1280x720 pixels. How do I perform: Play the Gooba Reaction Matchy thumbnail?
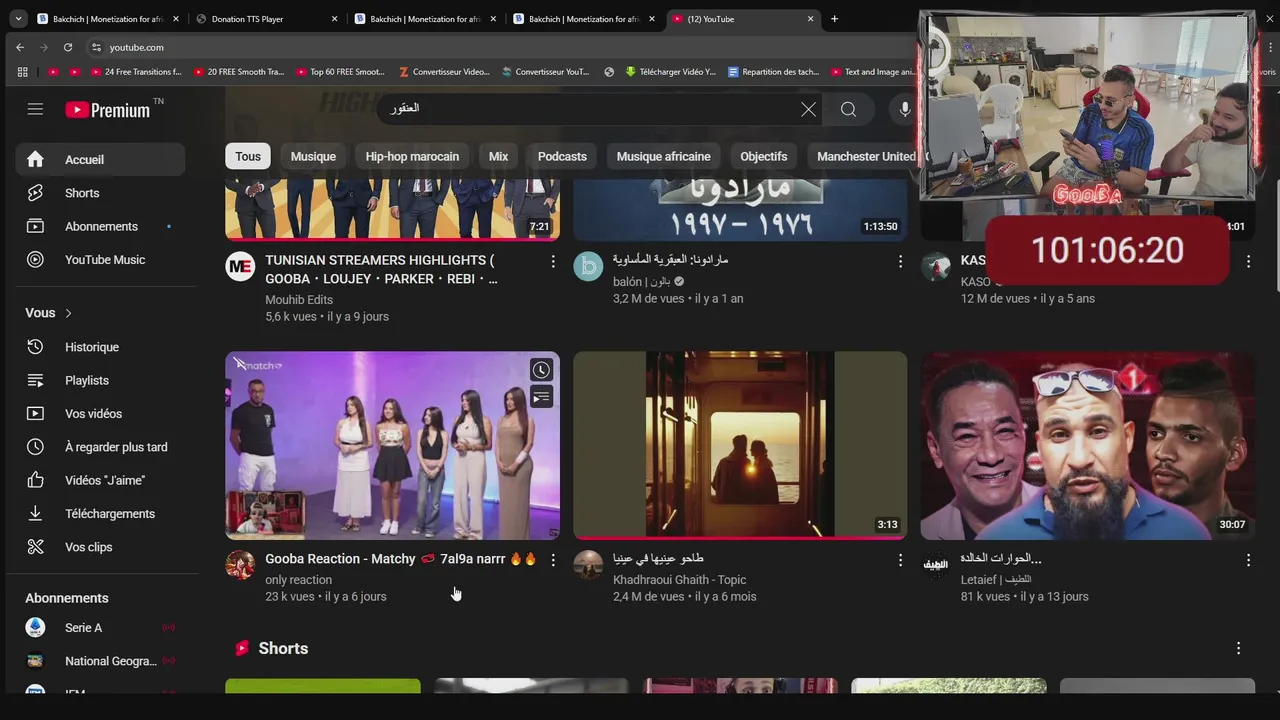pyautogui.click(x=392, y=445)
